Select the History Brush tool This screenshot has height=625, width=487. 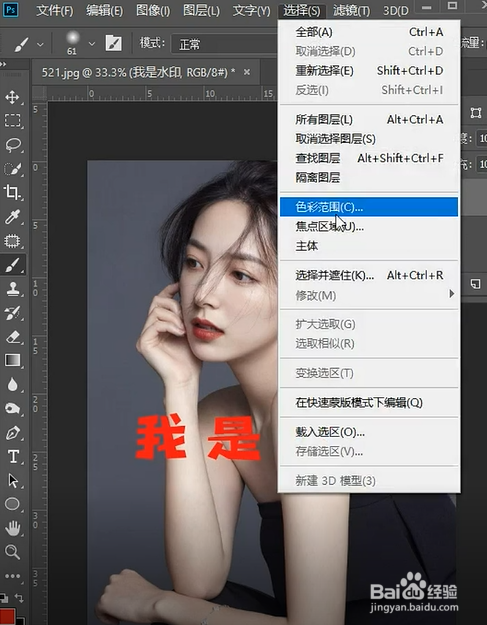point(12,313)
